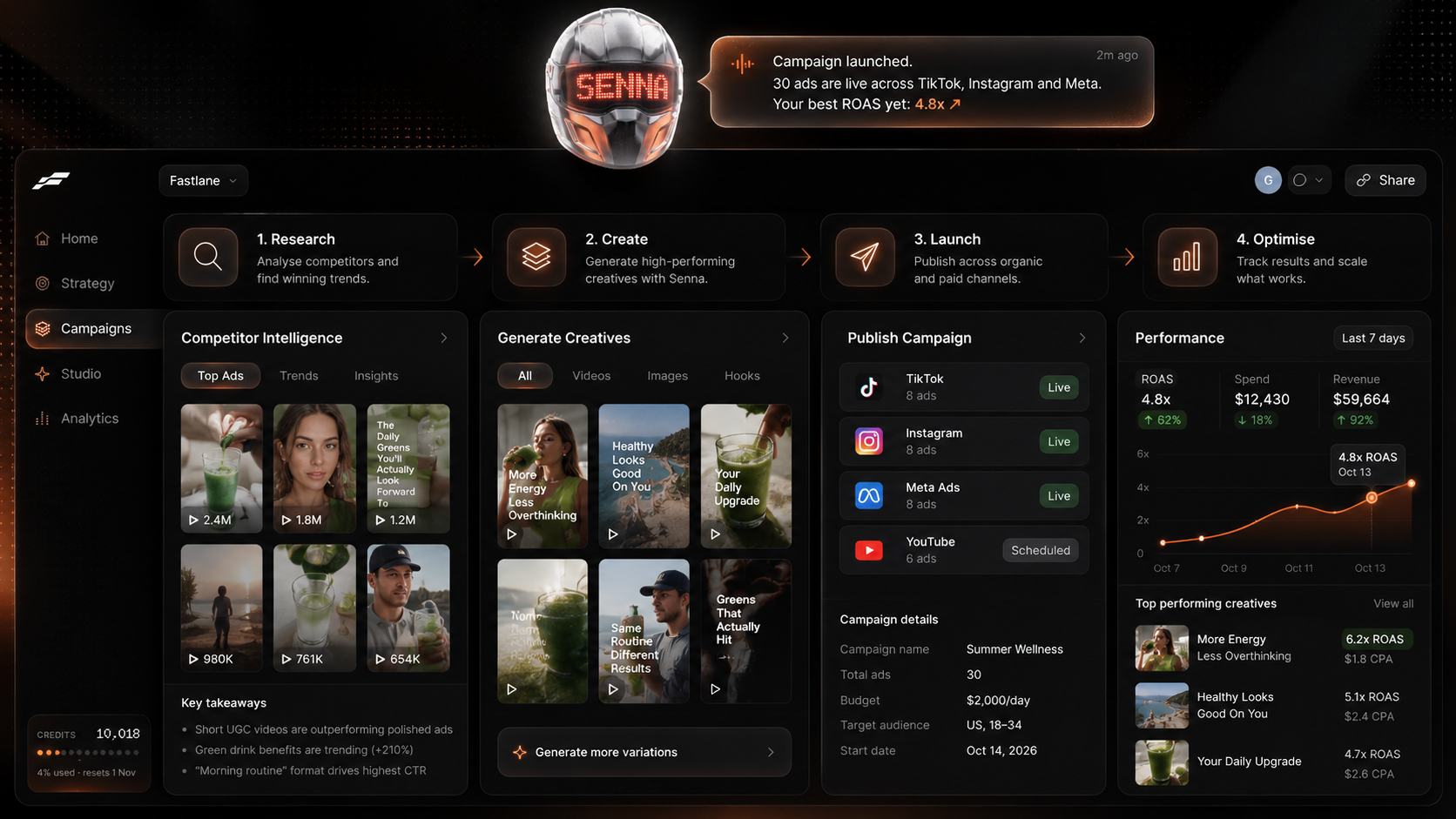Viewport: 1456px width, 819px height.
Task: Expand Competitor Intelligence panel chevron
Action: pyautogui.click(x=444, y=338)
